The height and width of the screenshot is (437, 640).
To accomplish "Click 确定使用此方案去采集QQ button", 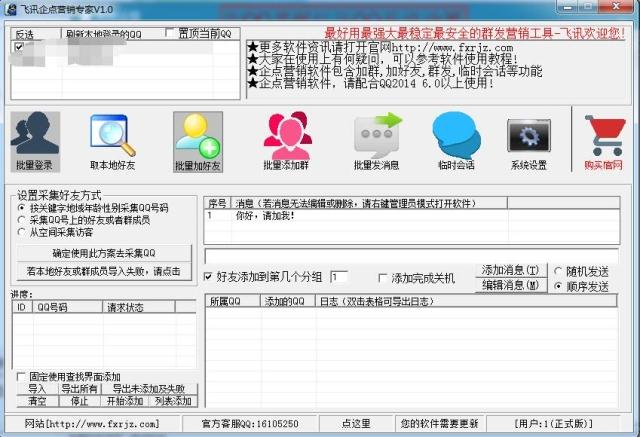I will coord(104,253).
